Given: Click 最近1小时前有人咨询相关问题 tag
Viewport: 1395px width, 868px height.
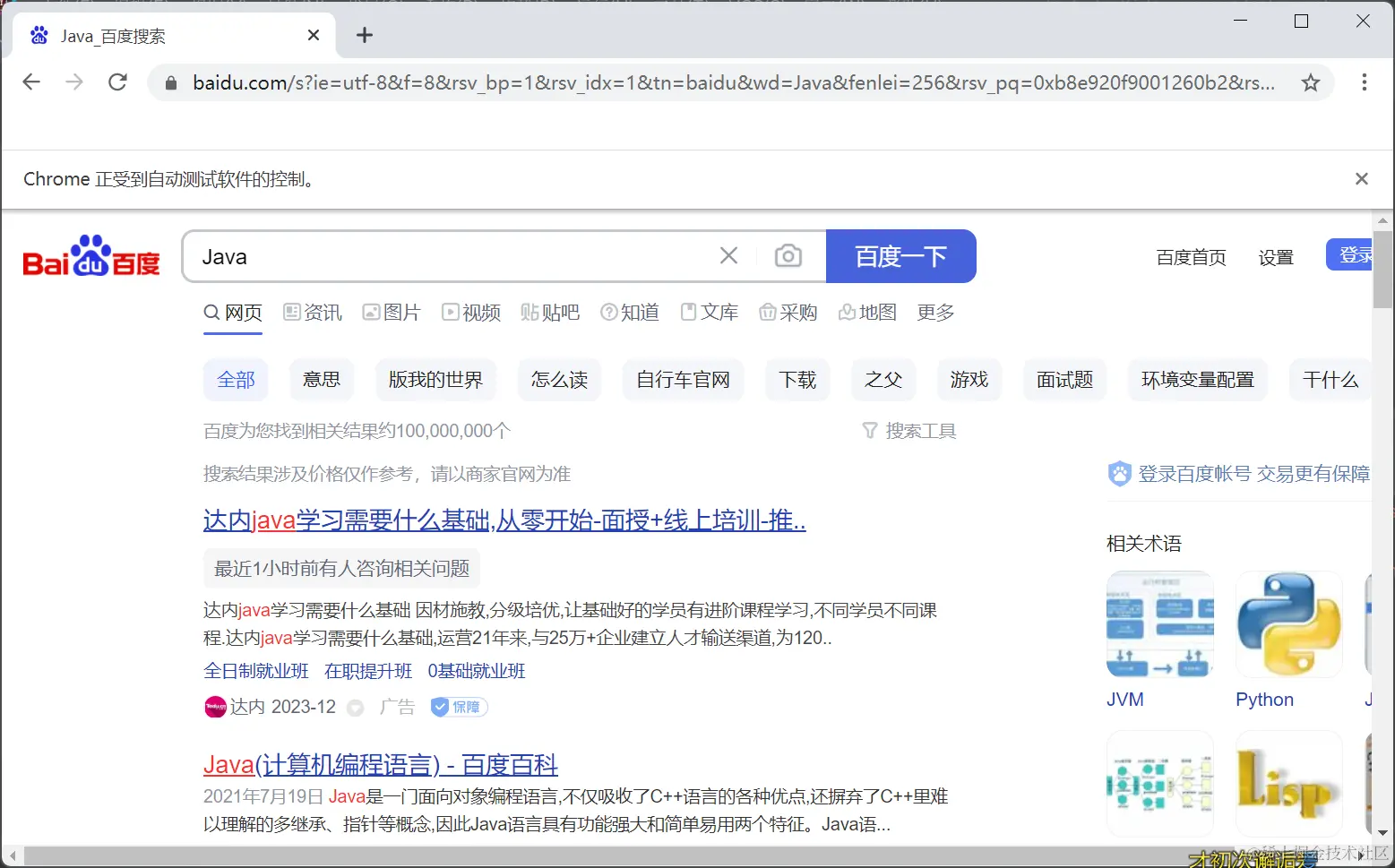Looking at the screenshot, I should click(342, 569).
